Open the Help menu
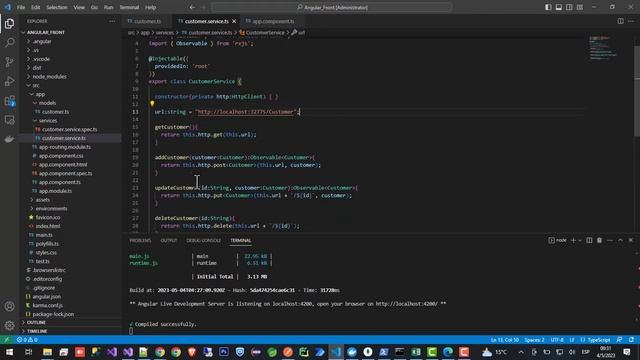 (x=151, y=7)
